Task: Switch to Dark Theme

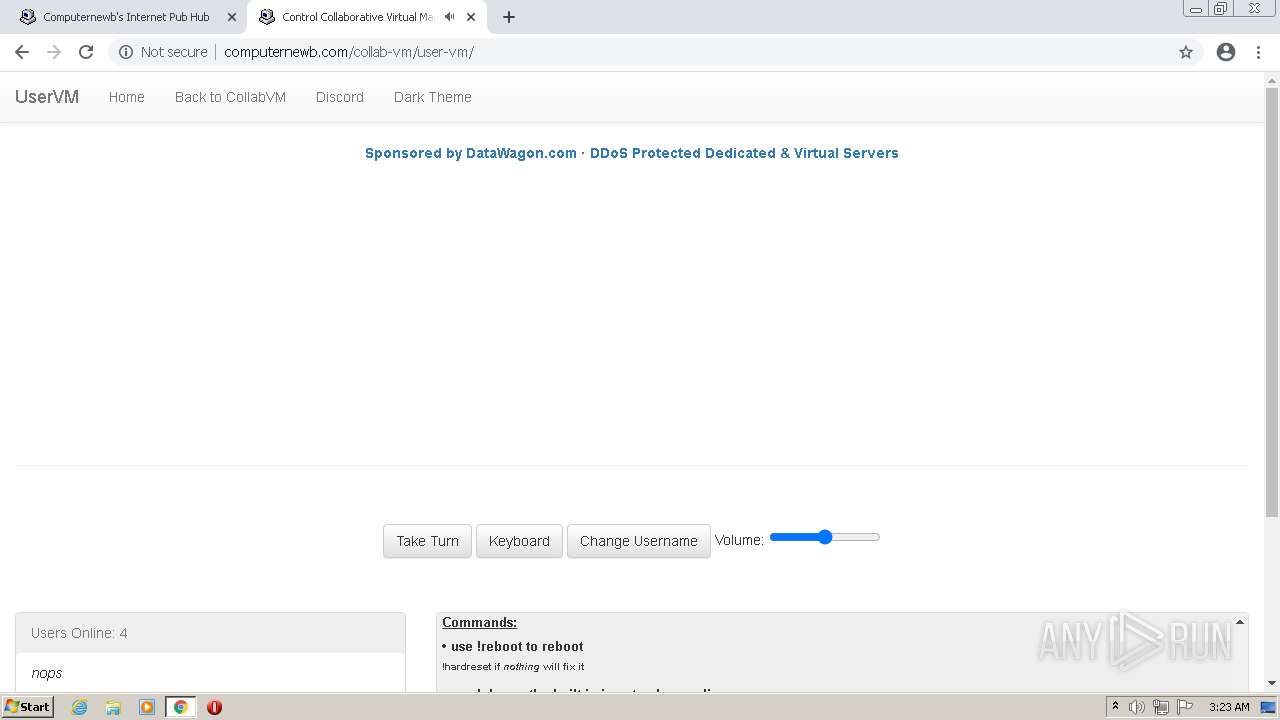Action: click(x=433, y=97)
